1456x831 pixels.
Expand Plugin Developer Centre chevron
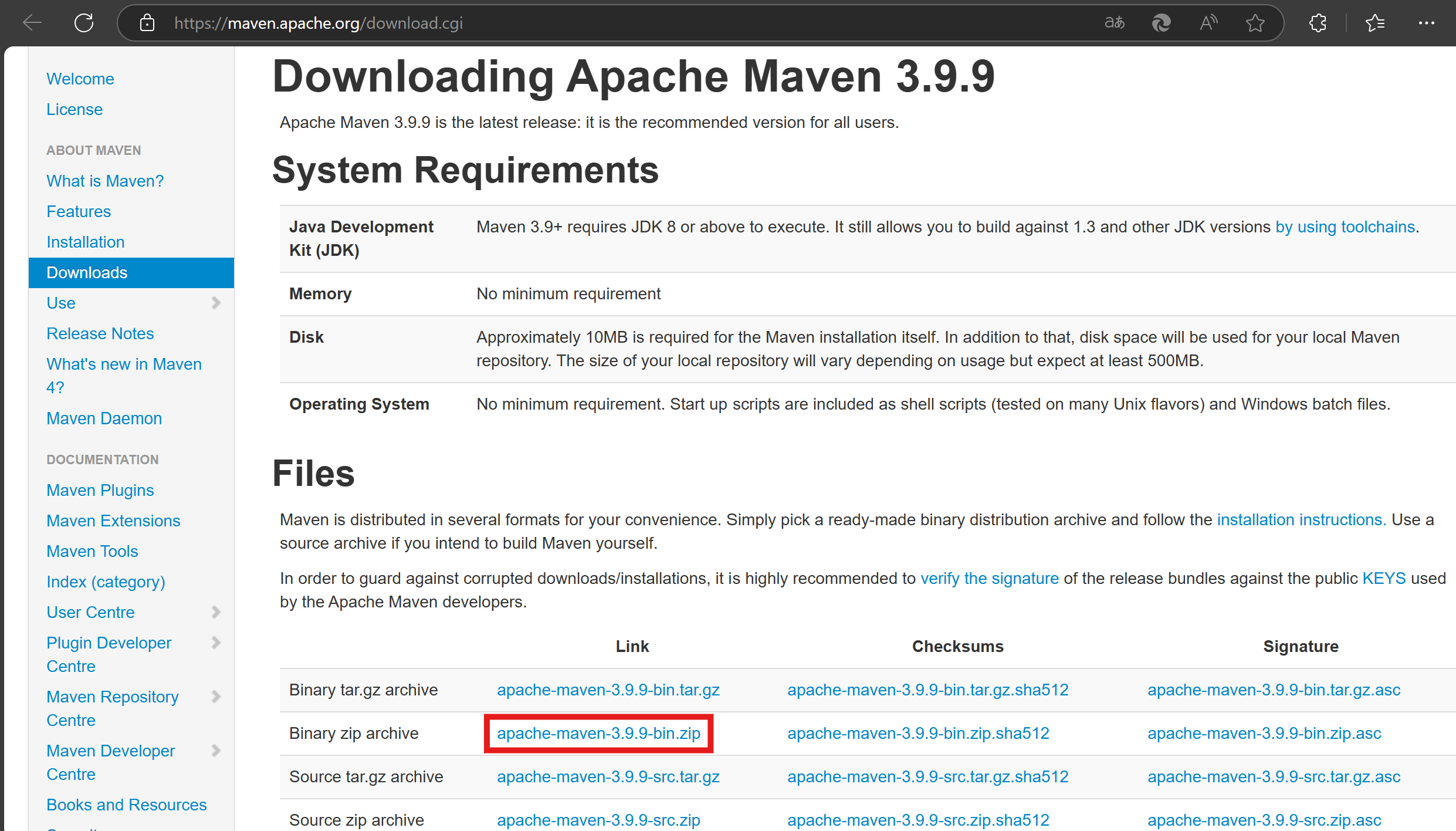[216, 643]
